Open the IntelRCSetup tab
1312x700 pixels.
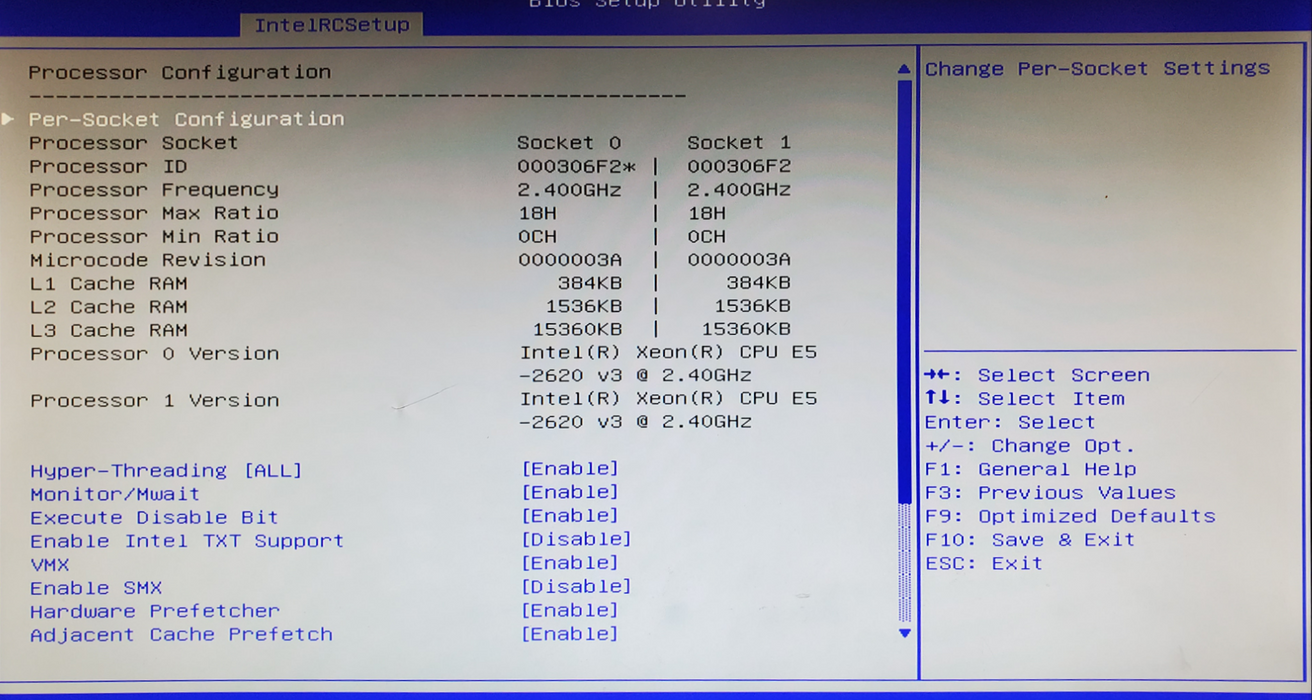click(331, 25)
